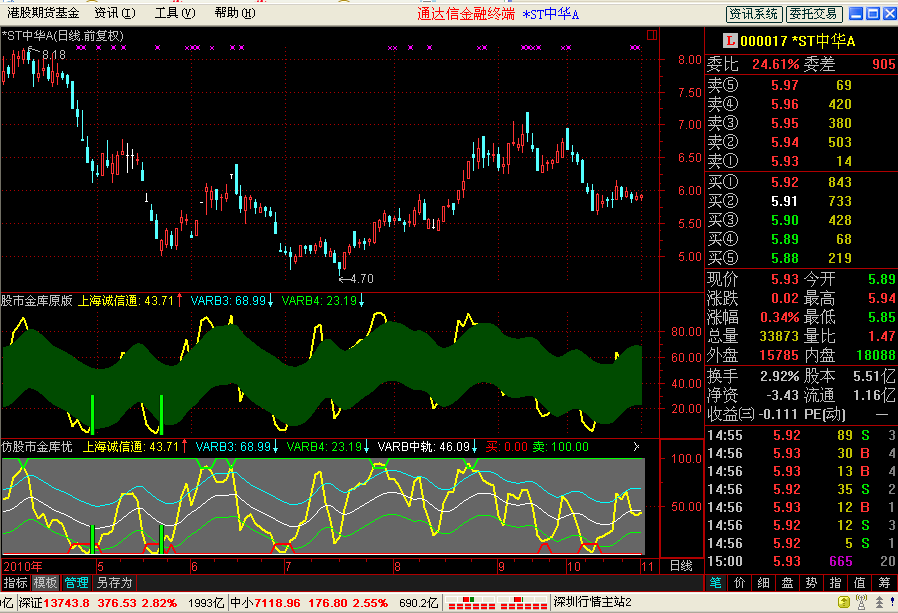
Task: Click the 股市金库原版 indicator name
Action: [37, 300]
